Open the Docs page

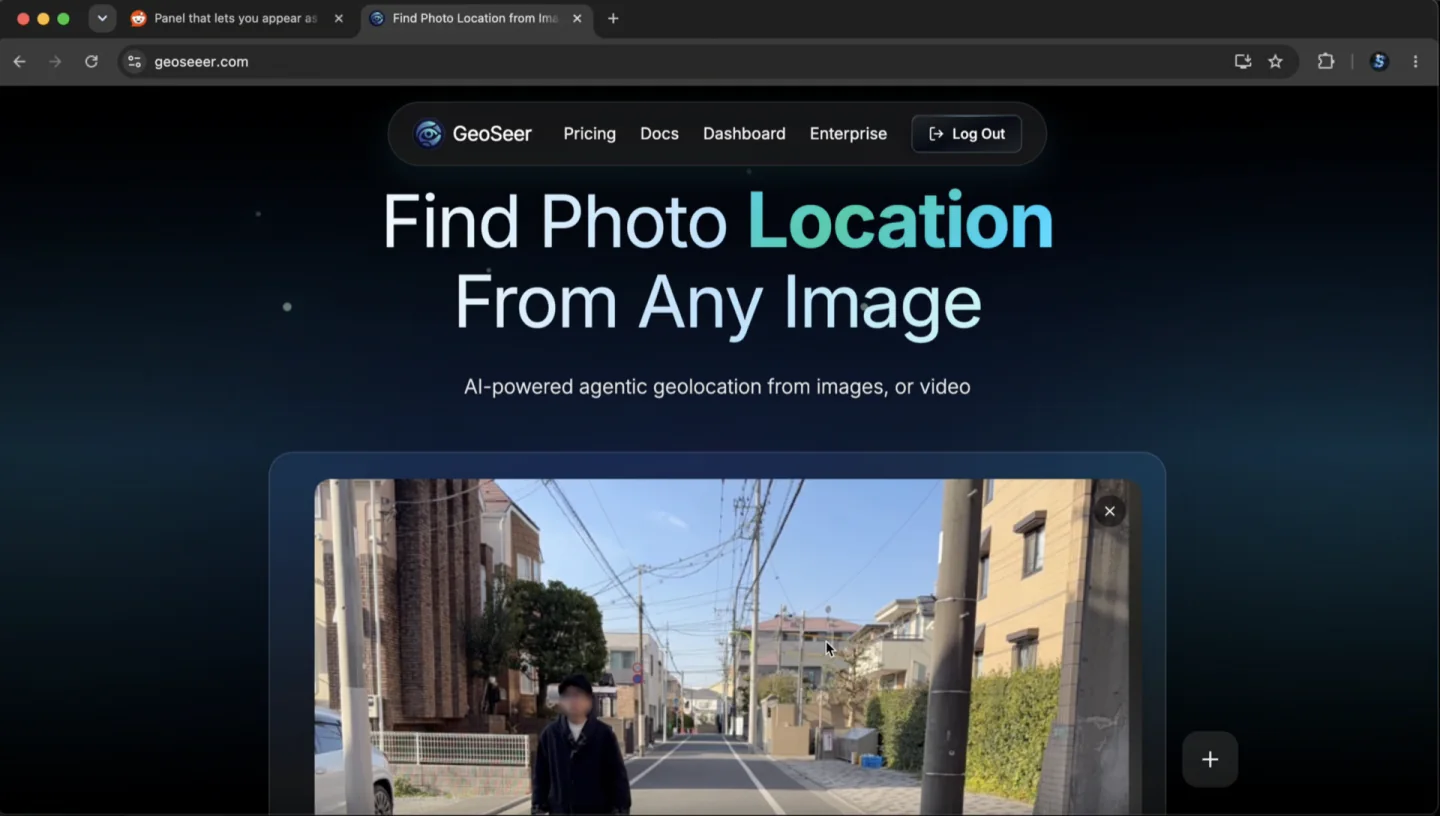pos(659,134)
